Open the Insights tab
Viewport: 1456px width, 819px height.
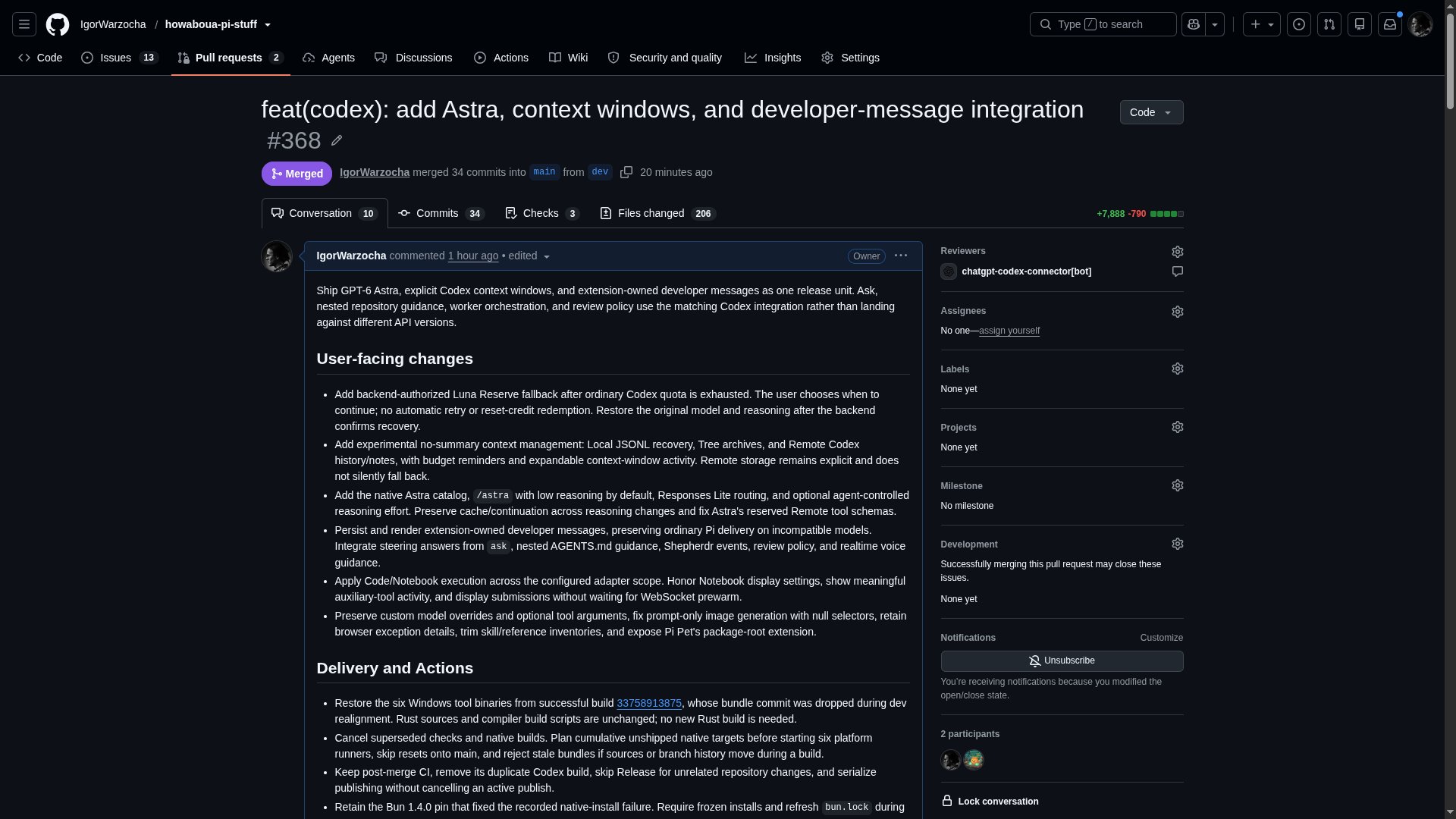click(773, 58)
